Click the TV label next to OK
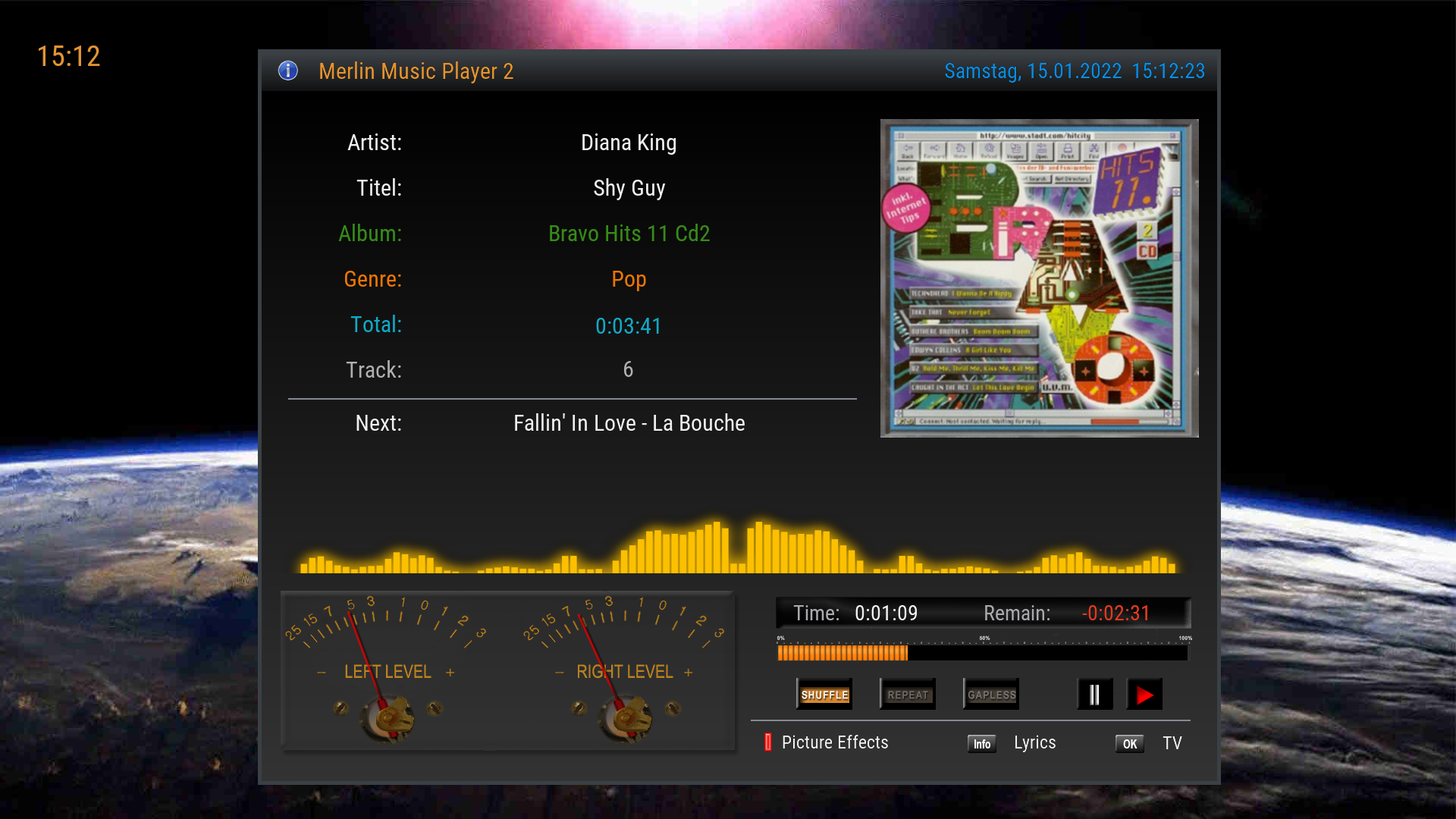 pos(1172,742)
